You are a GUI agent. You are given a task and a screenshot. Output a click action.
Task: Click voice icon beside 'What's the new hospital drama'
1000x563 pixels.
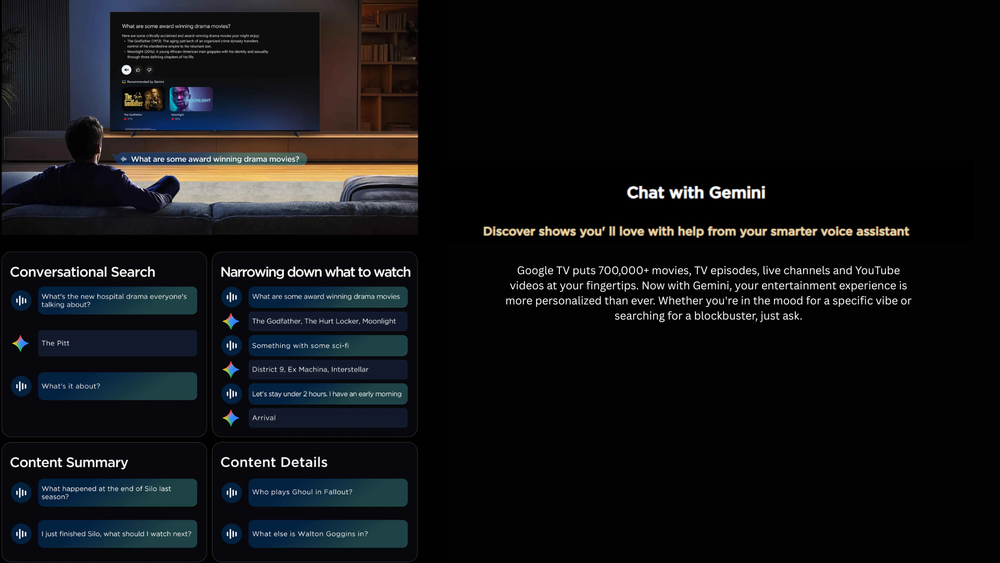point(21,300)
